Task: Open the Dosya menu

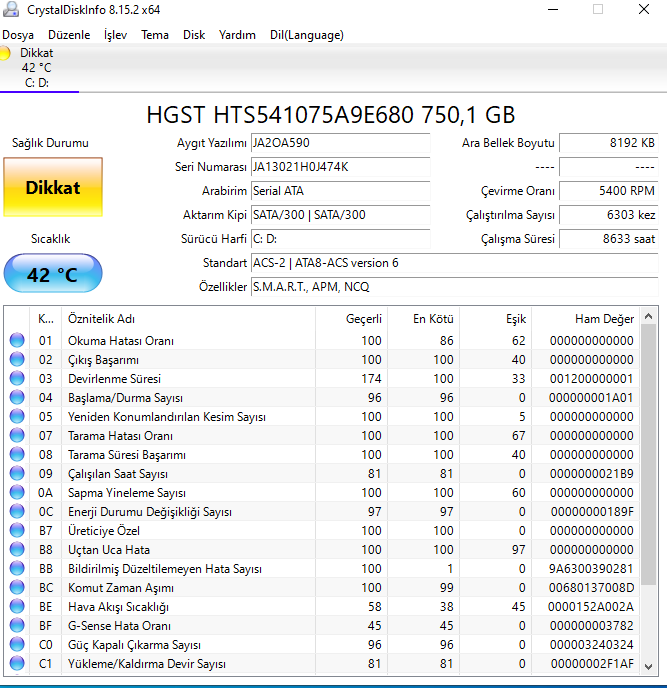Action: pyautogui.click(x=18, y=35)
